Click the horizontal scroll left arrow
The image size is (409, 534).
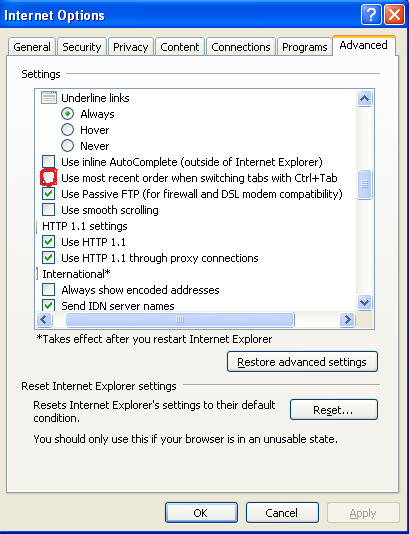[x=44, y=319]
